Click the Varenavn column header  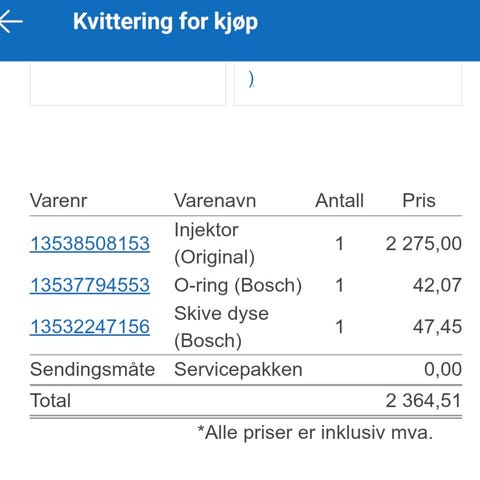click(x=215, y=201)
